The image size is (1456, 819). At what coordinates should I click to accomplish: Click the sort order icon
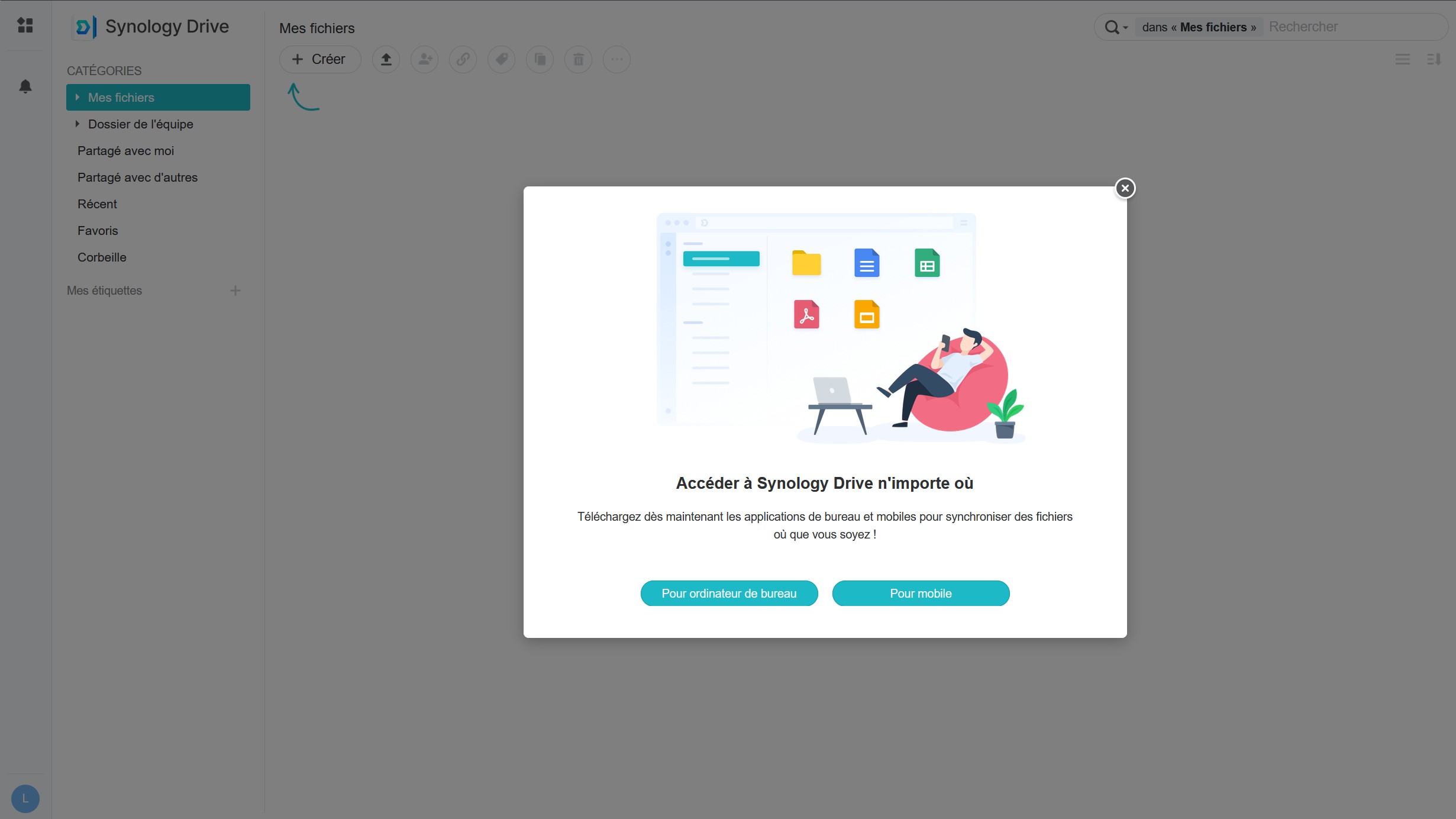click(x=1434, y=59)
